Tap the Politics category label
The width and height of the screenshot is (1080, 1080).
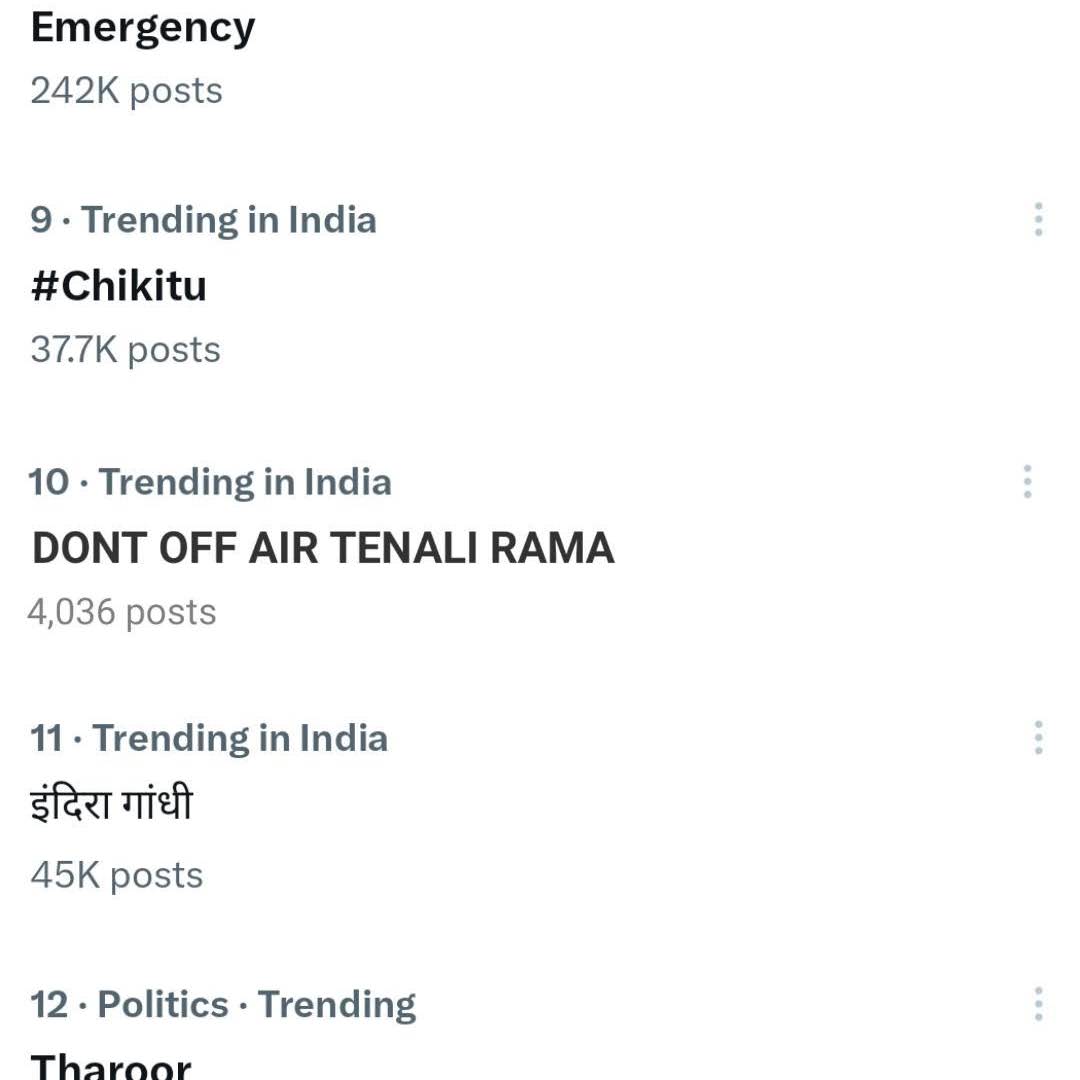[x=163, y=1005]
